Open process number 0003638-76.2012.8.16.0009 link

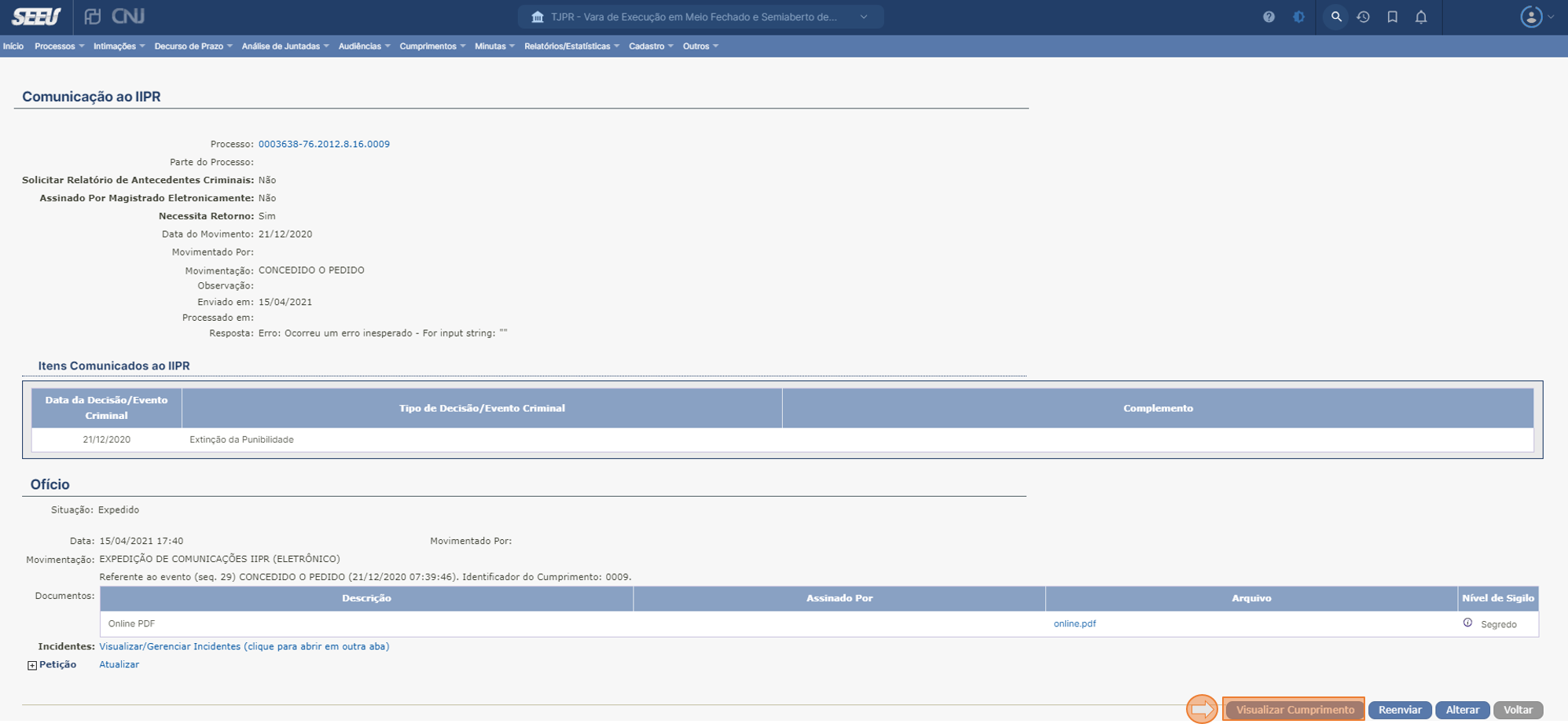(324, 144)
